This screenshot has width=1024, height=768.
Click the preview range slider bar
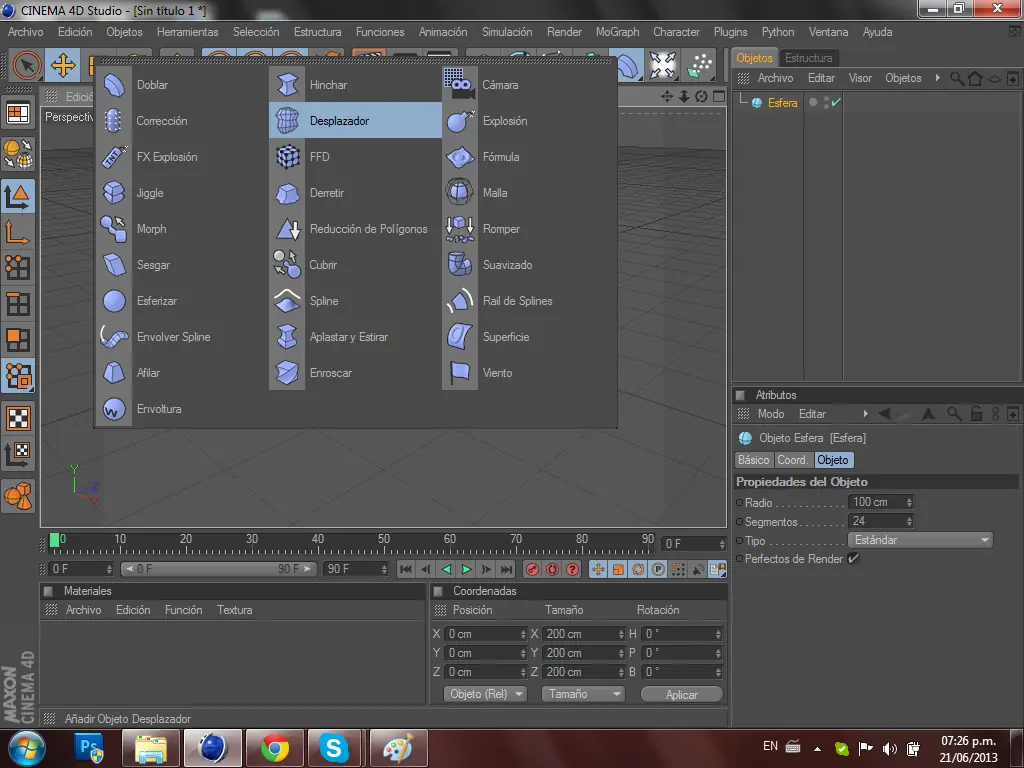pos(218,569)
